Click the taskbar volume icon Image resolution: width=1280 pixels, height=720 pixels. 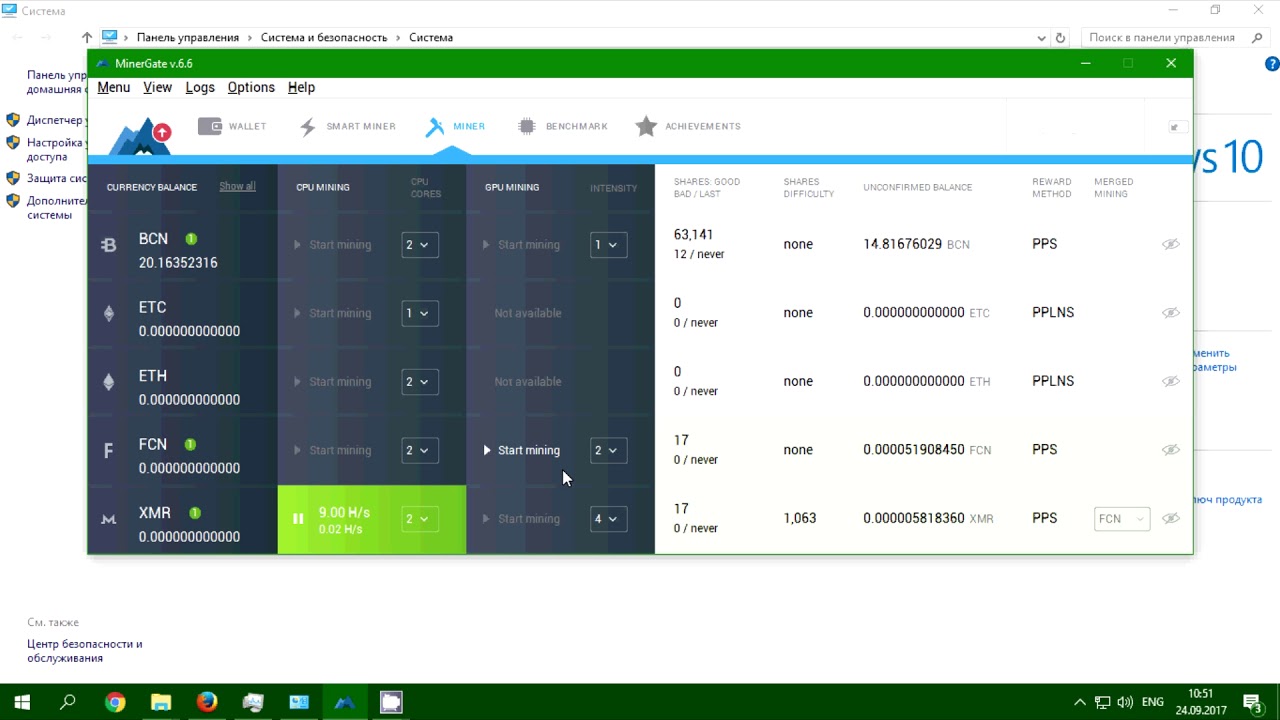click(1125, 702)
